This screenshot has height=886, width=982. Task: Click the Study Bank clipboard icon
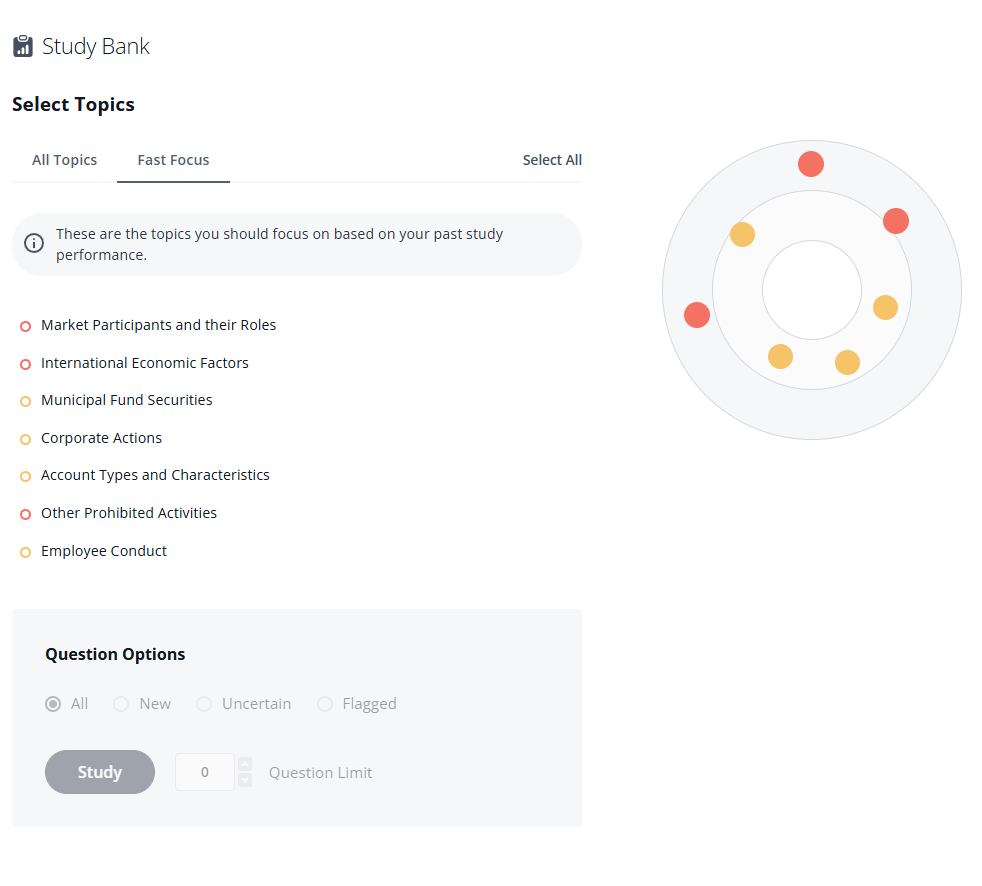click(x=23, y=47)
